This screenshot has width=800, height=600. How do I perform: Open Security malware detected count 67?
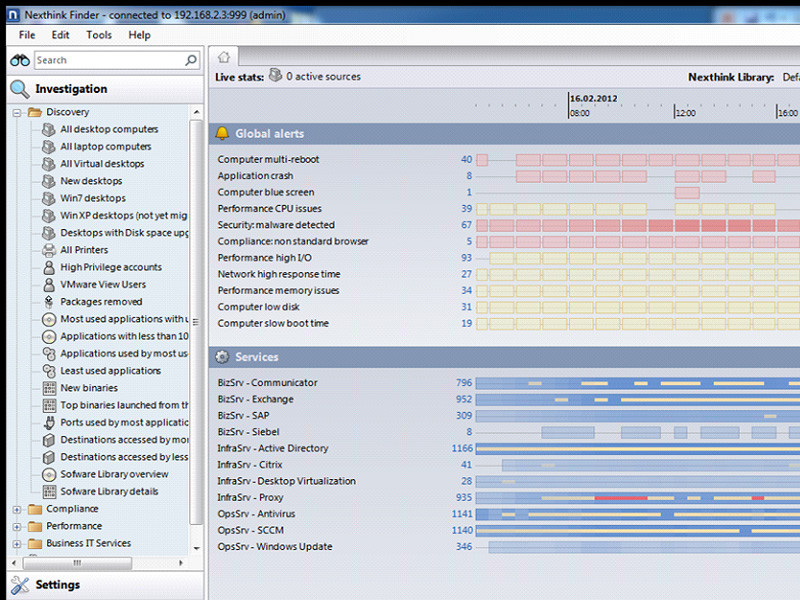[466, 225]
